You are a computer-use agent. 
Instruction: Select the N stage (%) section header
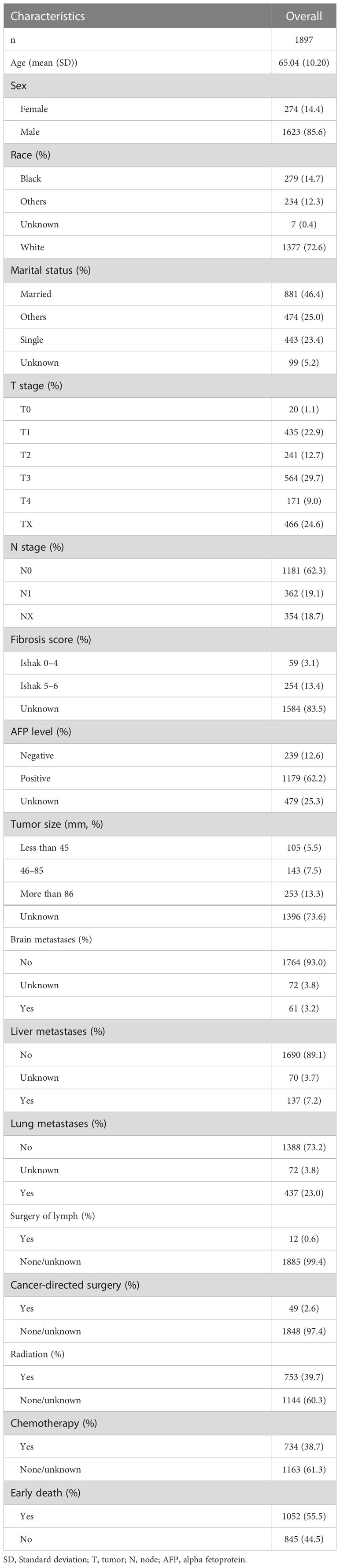click(x=37, y=547)
